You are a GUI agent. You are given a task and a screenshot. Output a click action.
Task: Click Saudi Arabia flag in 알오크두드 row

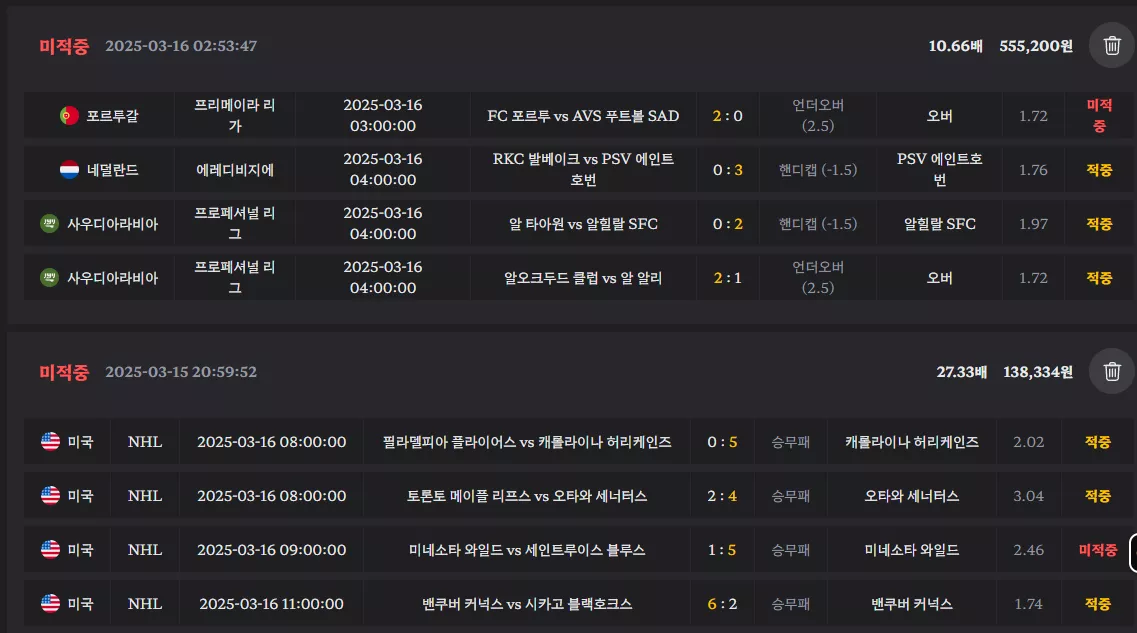click(x=49, y=277)
